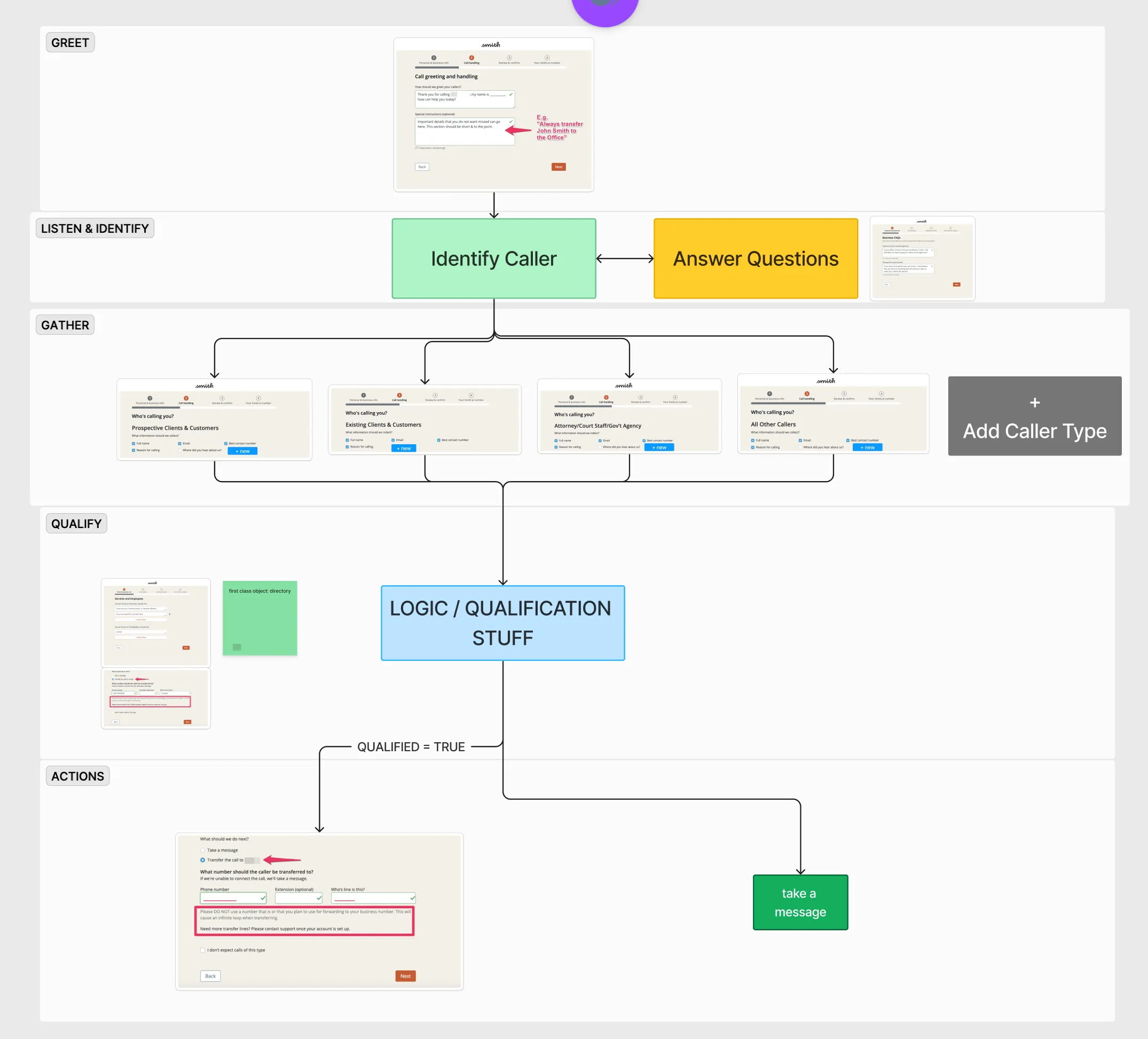Select the Take a message radio button
Screen dimensions: 1148x1039
[x=203, y=850]
